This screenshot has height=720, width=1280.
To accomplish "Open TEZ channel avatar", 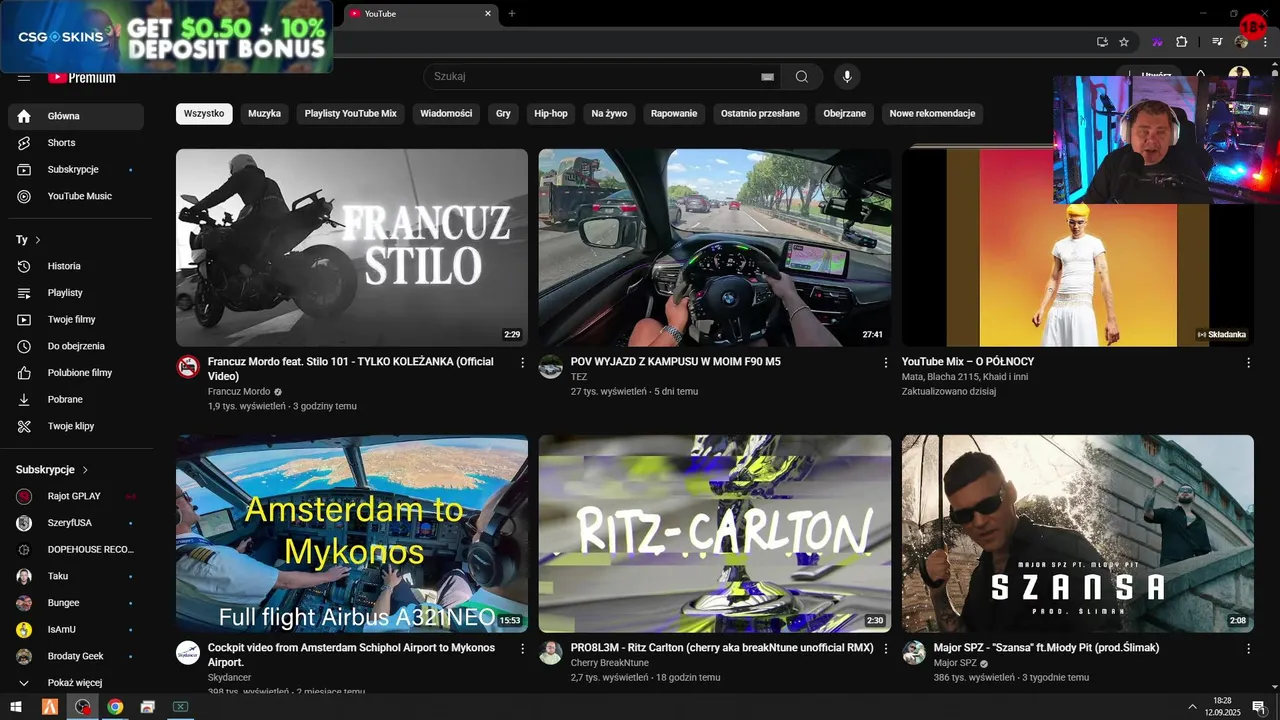I will [x=551, y=367].
